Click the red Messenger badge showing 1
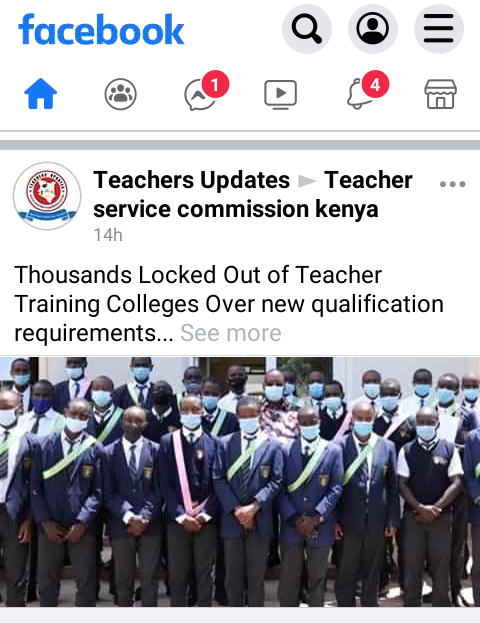The width and height of the screenshot is (480, 623). pyautogui.click(x=215, y=84)
